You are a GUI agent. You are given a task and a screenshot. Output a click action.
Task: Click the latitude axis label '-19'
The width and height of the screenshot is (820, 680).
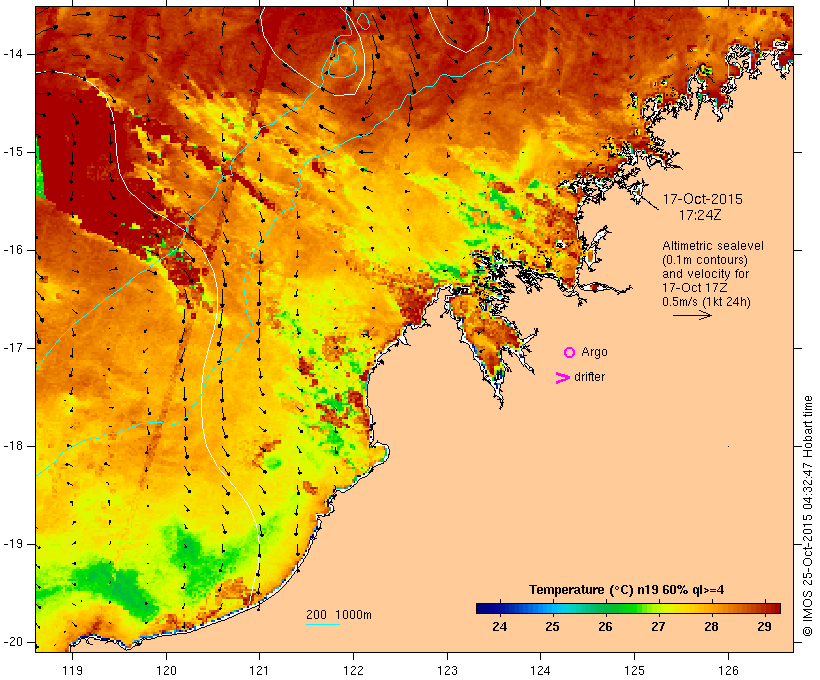pos(13,544)
